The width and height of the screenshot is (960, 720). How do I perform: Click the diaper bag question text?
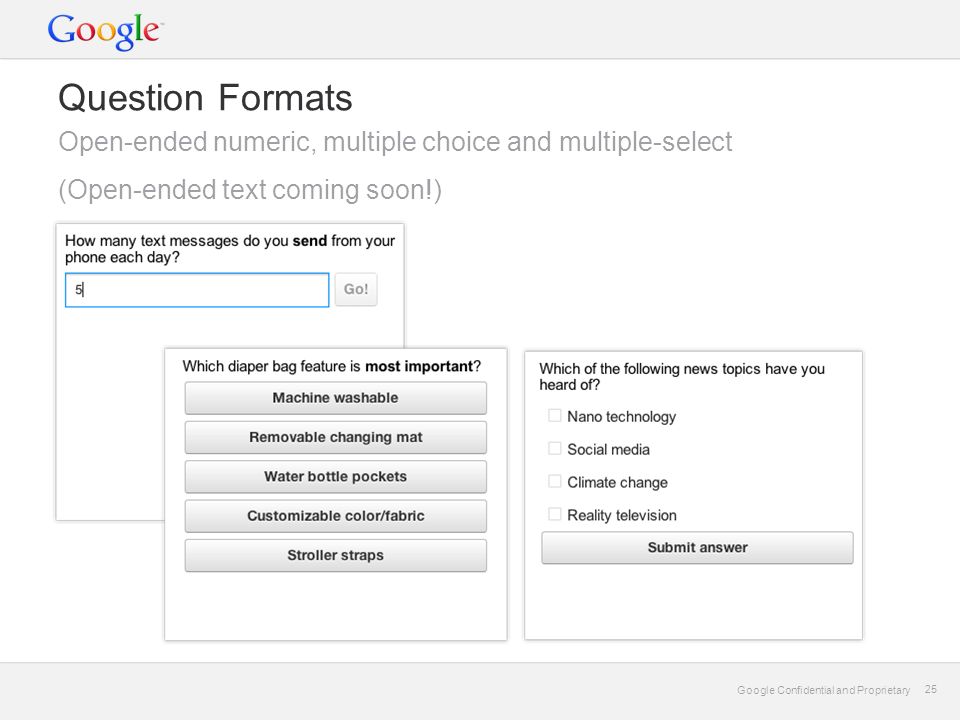pyautogui.click(x=332, y=366)
